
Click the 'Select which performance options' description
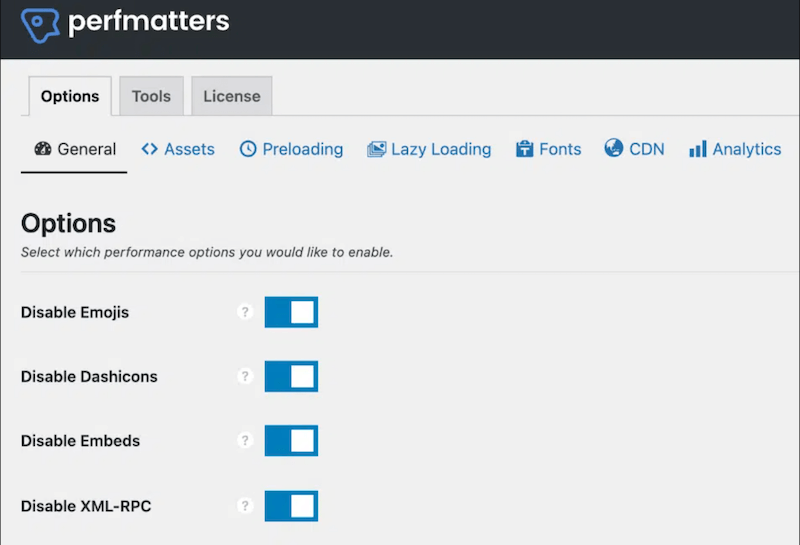point(207,252)
